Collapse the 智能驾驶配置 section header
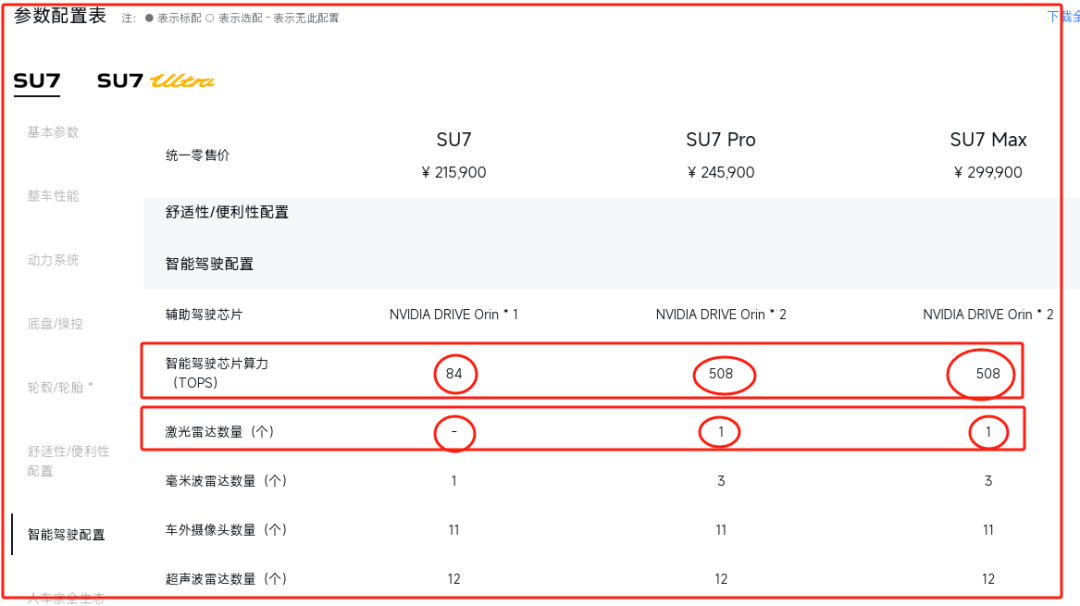Screen dimensions: 1080x606 [209, 264]
